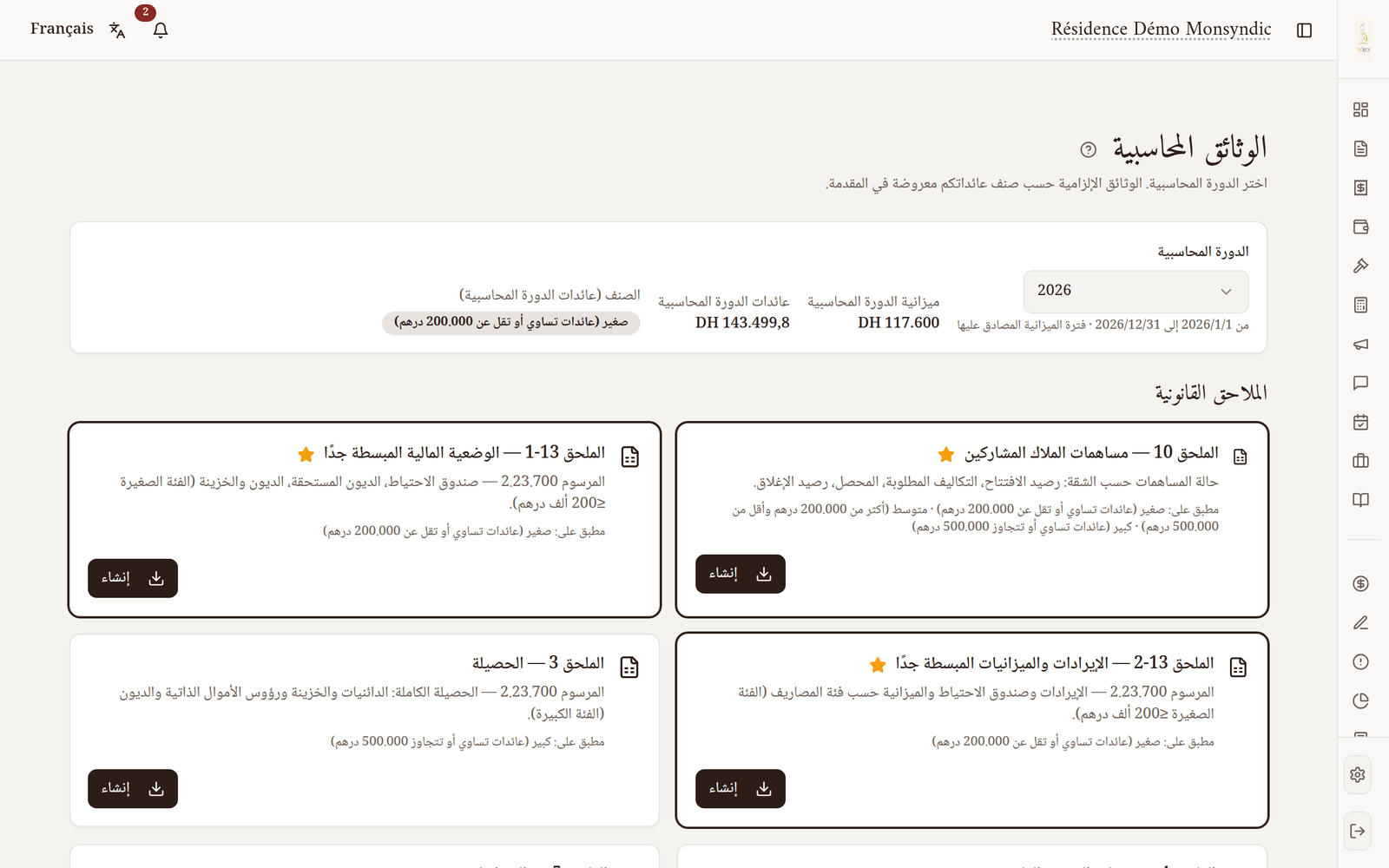The width and height of the screenshot is (1389, 868).
Task: Click إنشاء button for الملحق 13-2 card
Action: tap(741, 788)
